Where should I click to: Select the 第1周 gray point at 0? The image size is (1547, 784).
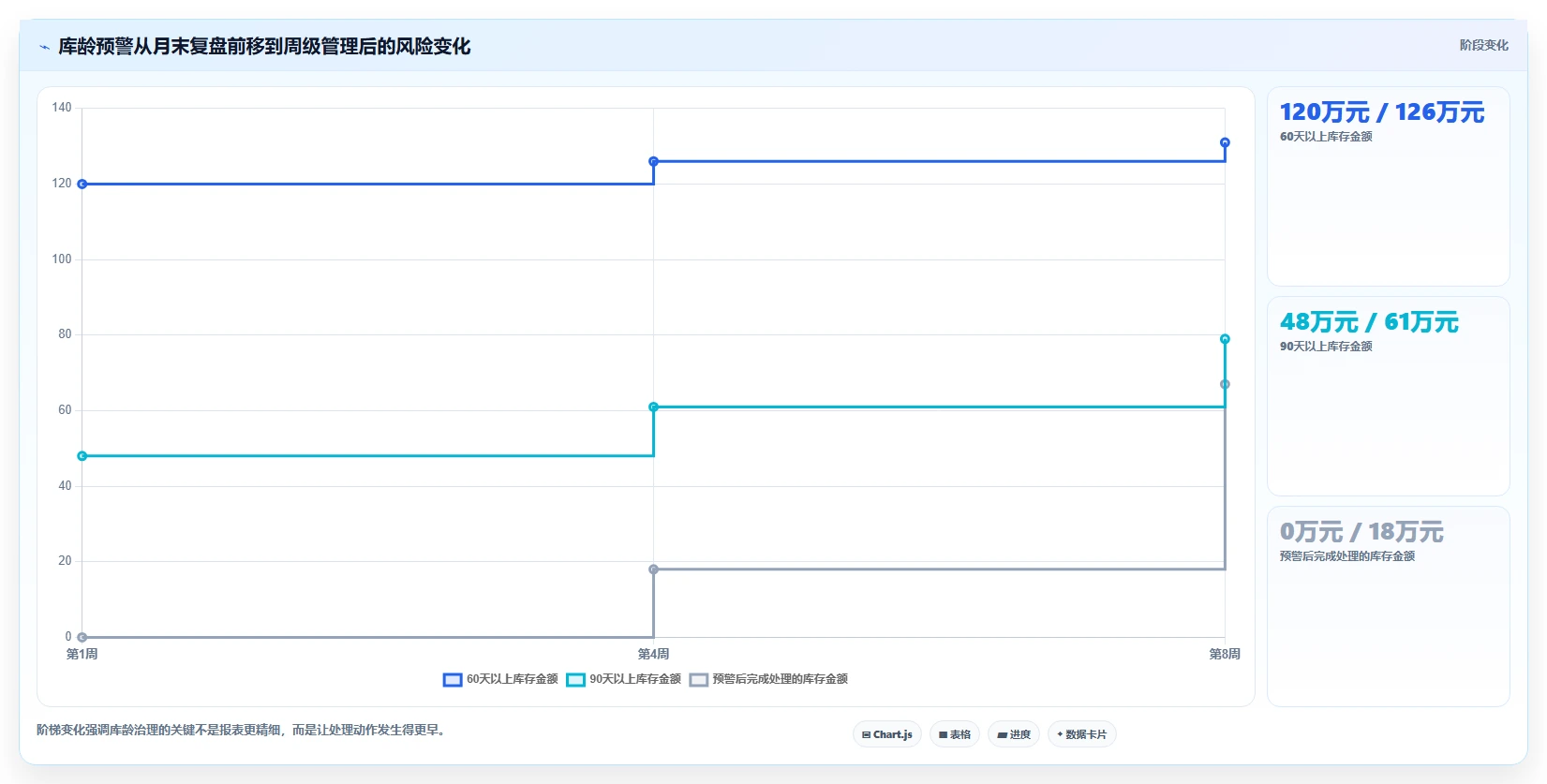point(82,637)
